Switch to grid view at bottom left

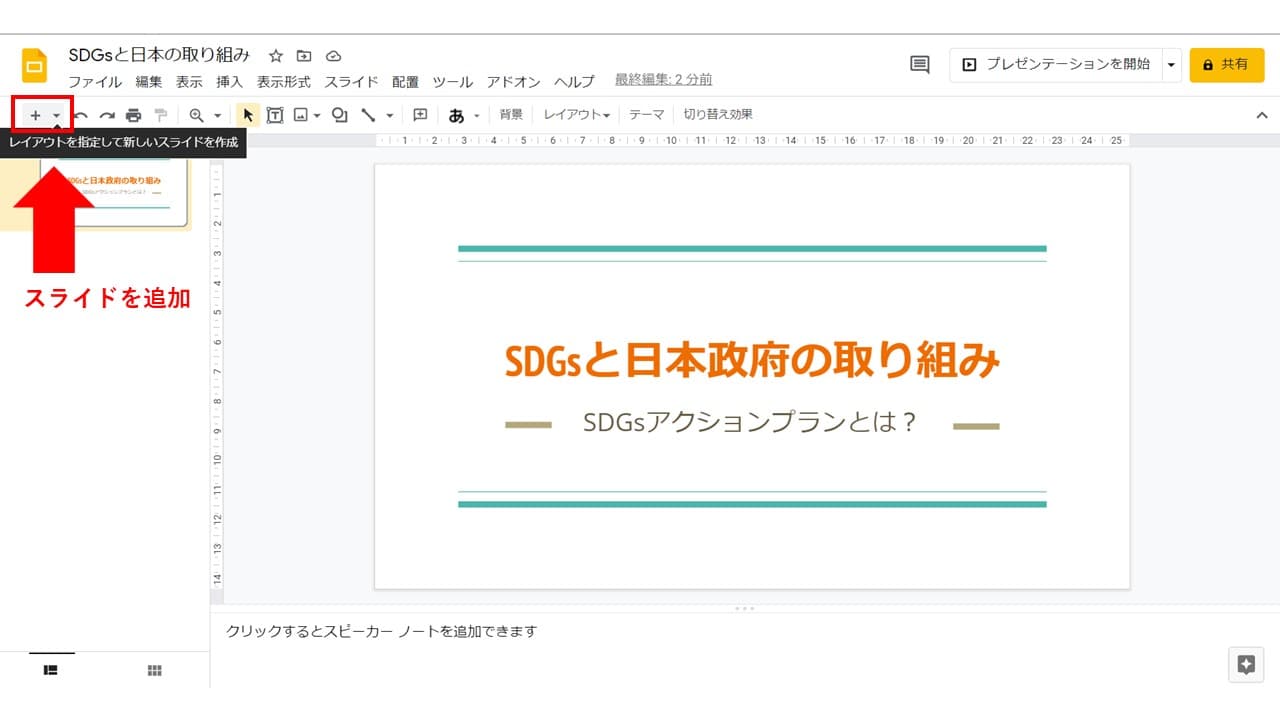[155, 670]
